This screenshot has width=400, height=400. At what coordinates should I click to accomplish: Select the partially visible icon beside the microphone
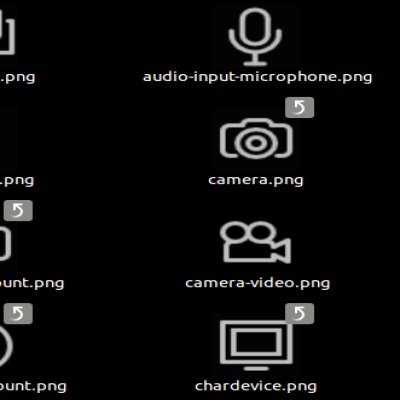7,33
